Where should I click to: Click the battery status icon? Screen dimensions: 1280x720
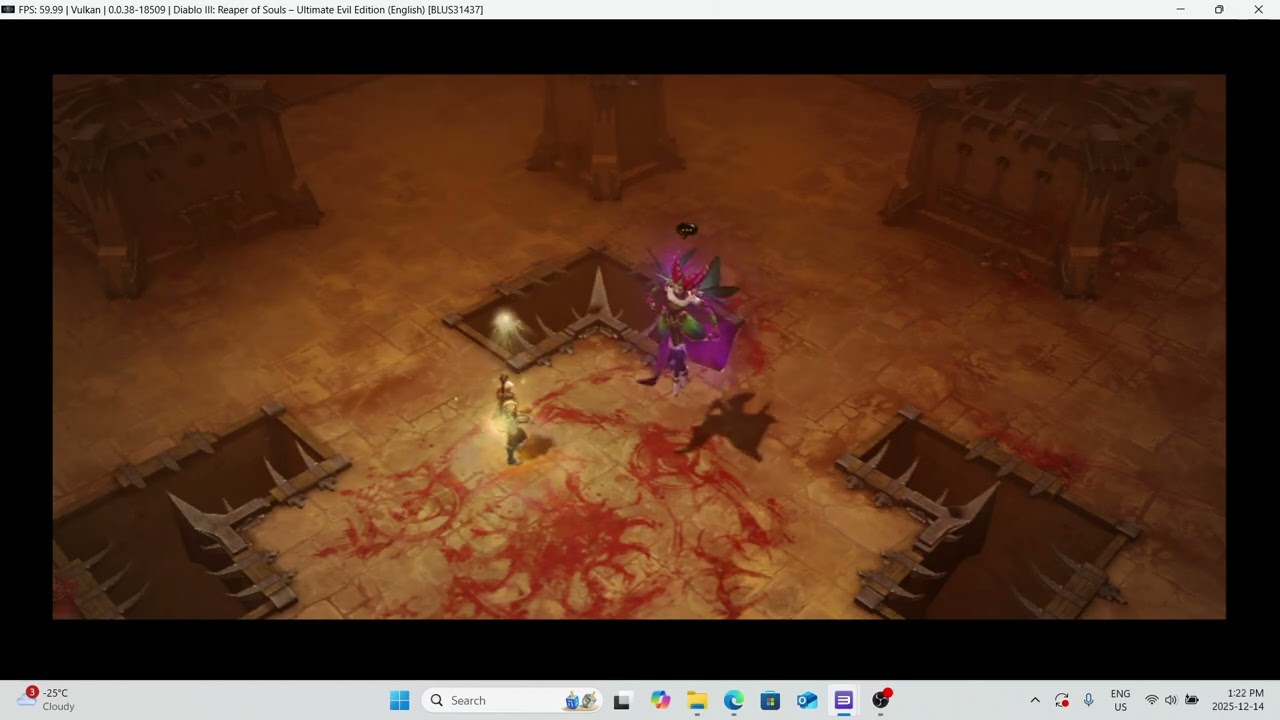(1192, 700)
